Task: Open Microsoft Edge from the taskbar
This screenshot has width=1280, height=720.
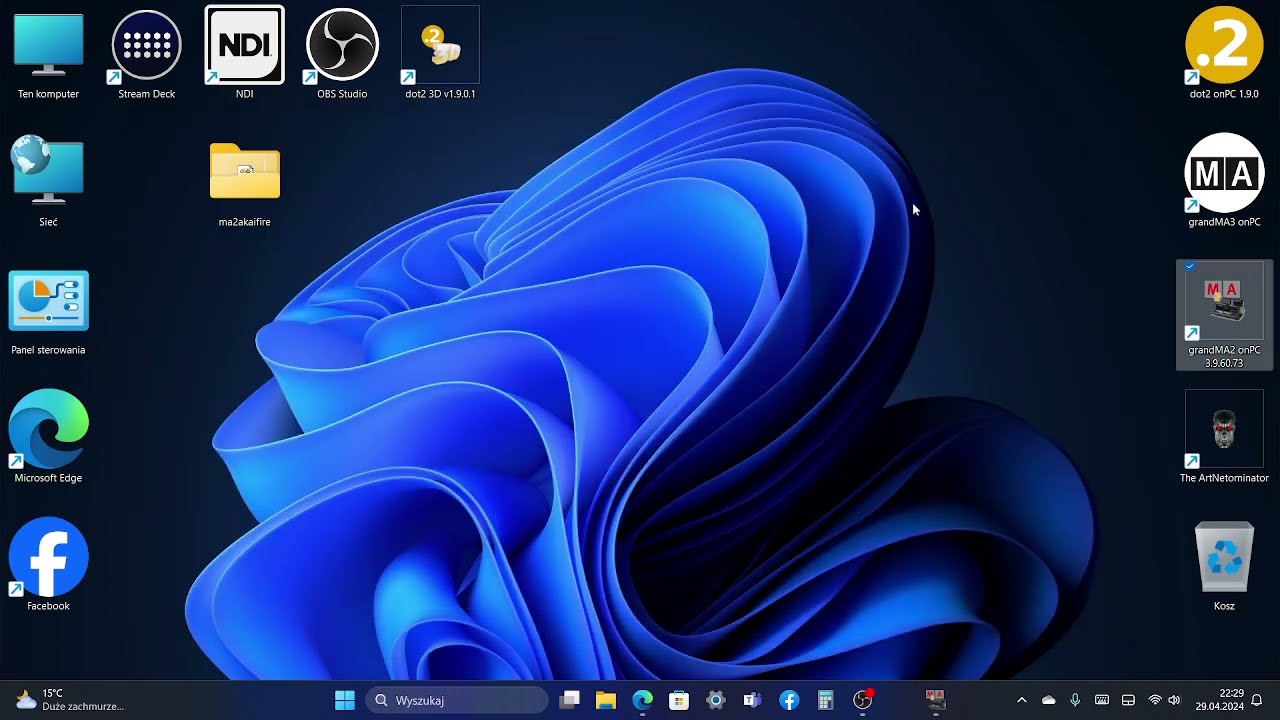Action: 642,700
